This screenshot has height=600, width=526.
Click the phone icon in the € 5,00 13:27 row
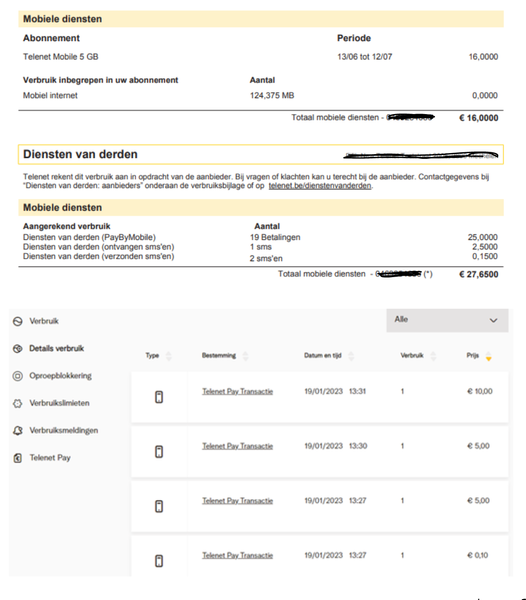(x=159, y=506)
